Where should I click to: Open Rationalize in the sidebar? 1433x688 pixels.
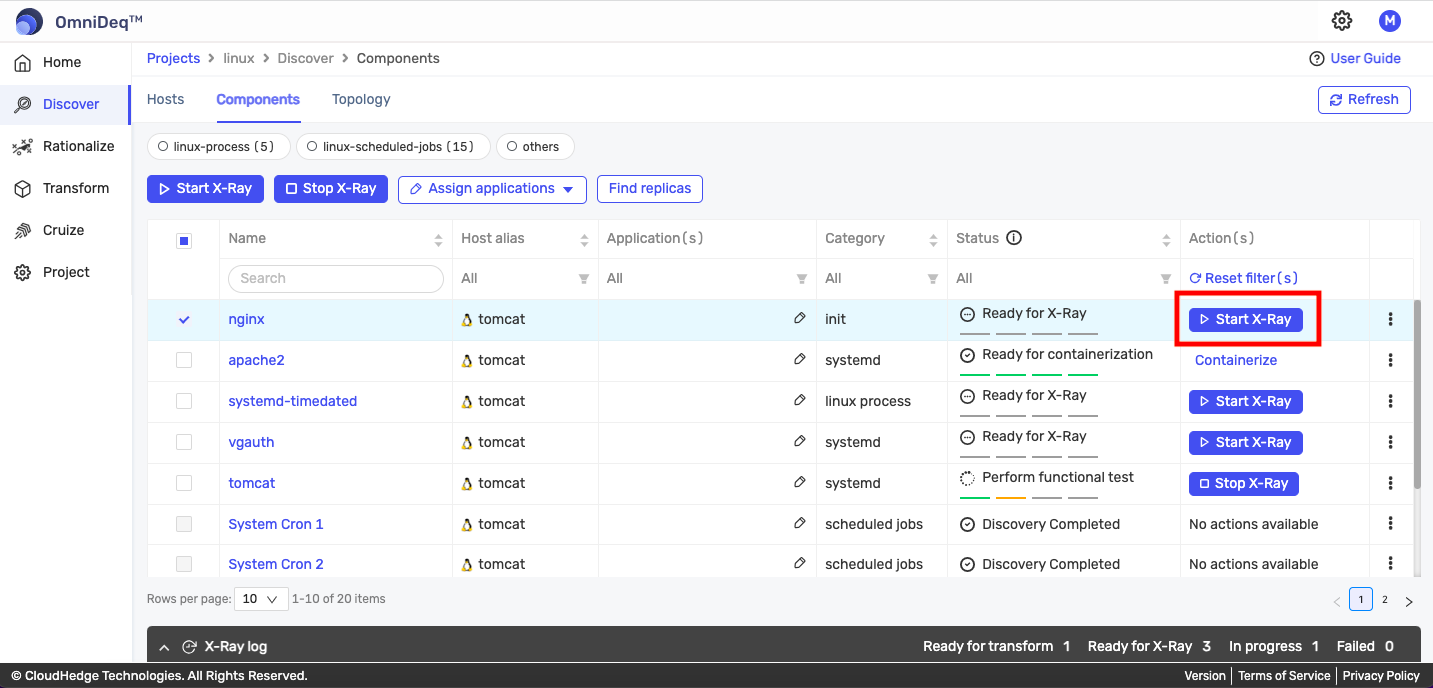click(78, 146)
